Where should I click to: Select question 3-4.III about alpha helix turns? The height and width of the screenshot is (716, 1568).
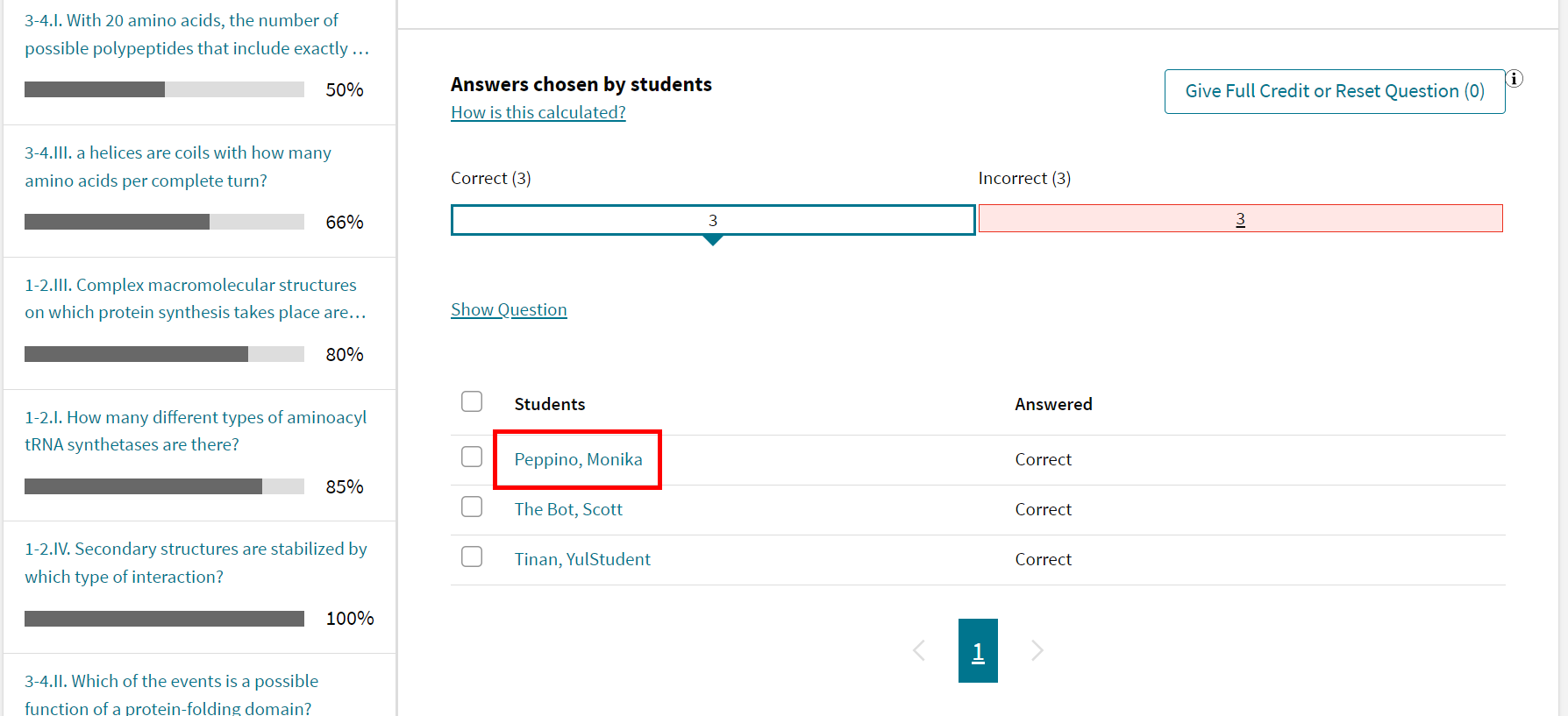[x=178, y=167]
